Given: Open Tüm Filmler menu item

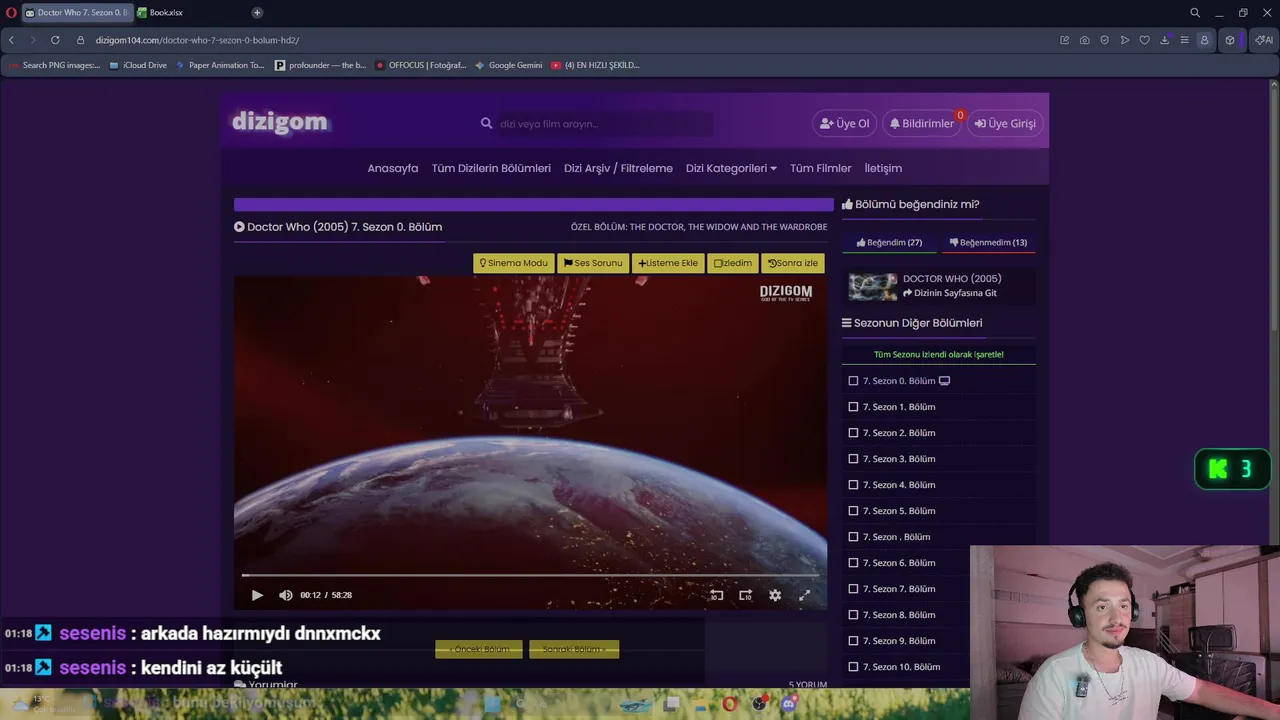Looking at the screenshot, I should 821,168.
